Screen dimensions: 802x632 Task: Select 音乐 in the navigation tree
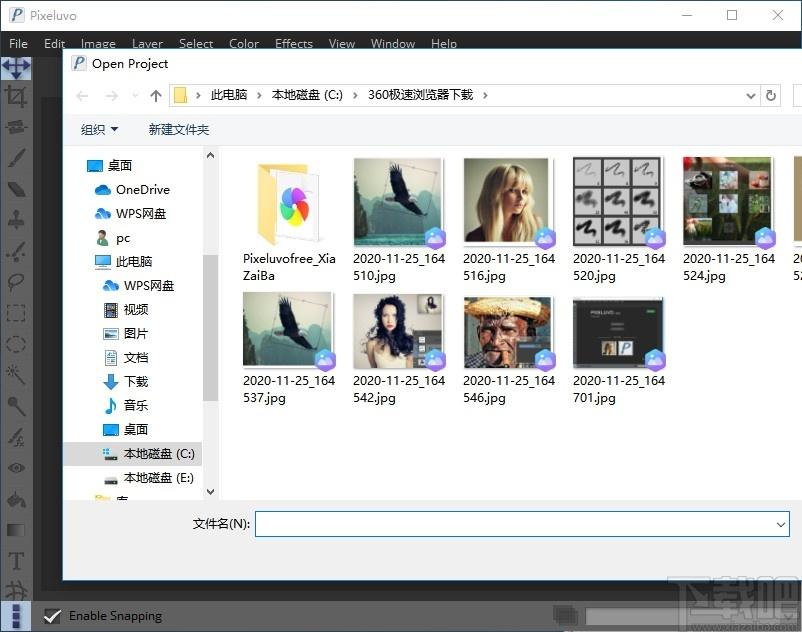(x=126, y=406)
